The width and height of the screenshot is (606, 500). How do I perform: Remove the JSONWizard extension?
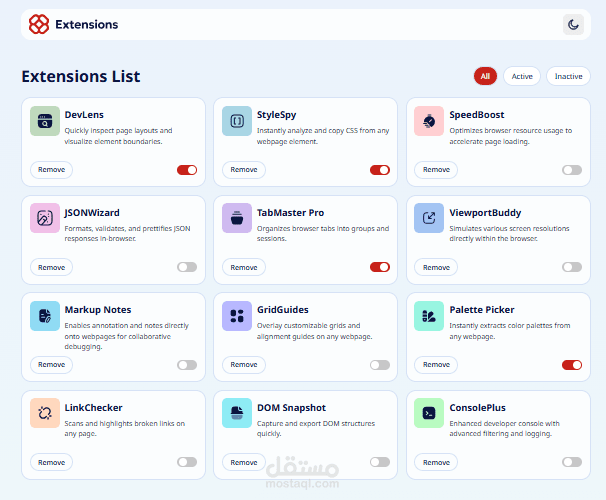[51, 267]
